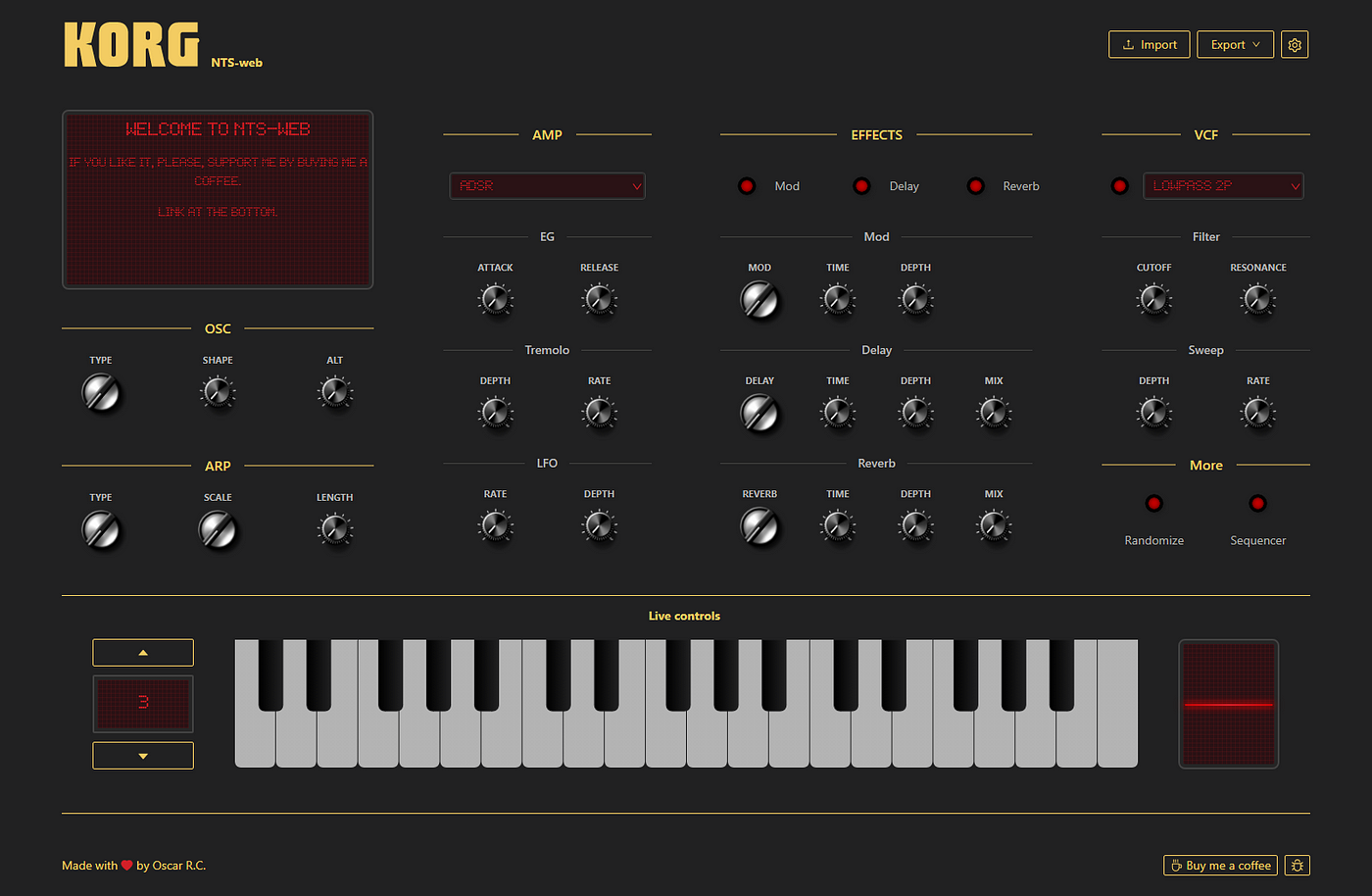Viewport: 1372px width, 896px height.
Task: Click the OSC SHAPE knob
Action: 218,392
